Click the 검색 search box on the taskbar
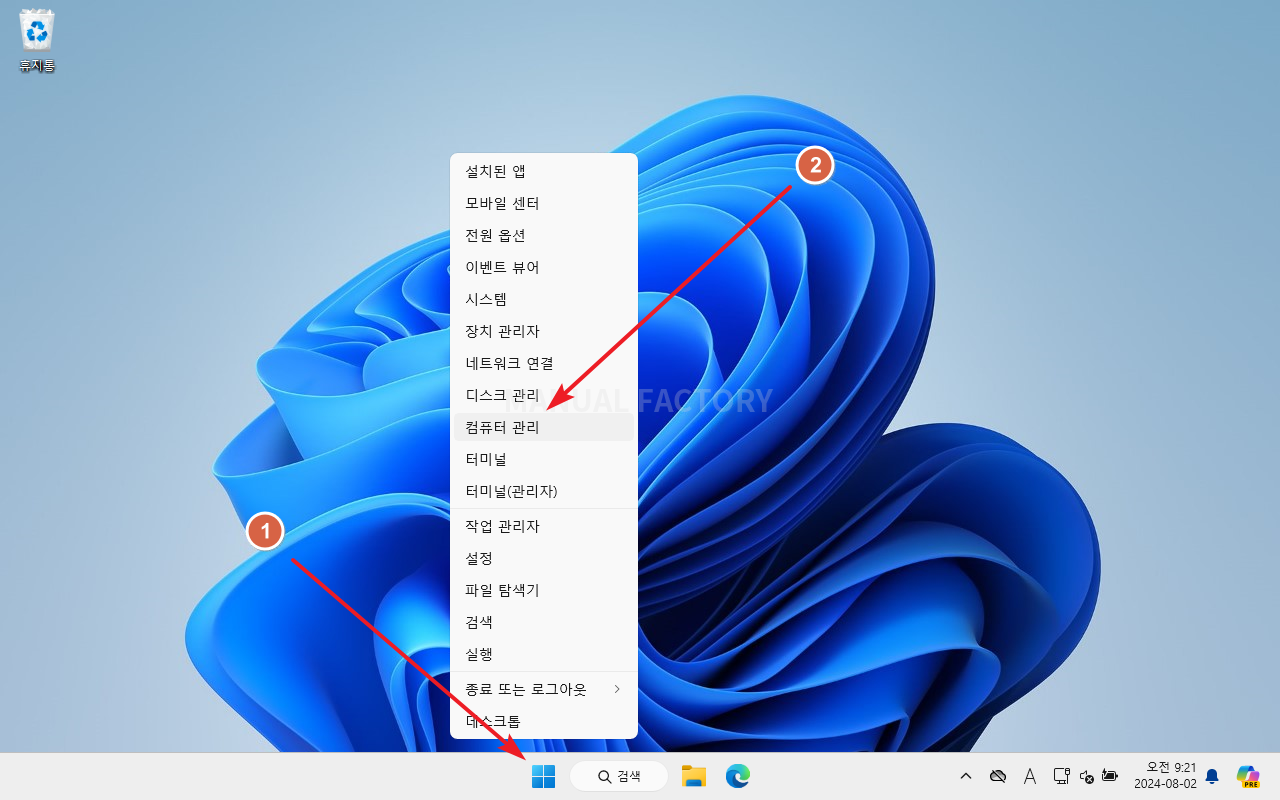The width and height of the screenshot is (1280, 800). point(619,776)
